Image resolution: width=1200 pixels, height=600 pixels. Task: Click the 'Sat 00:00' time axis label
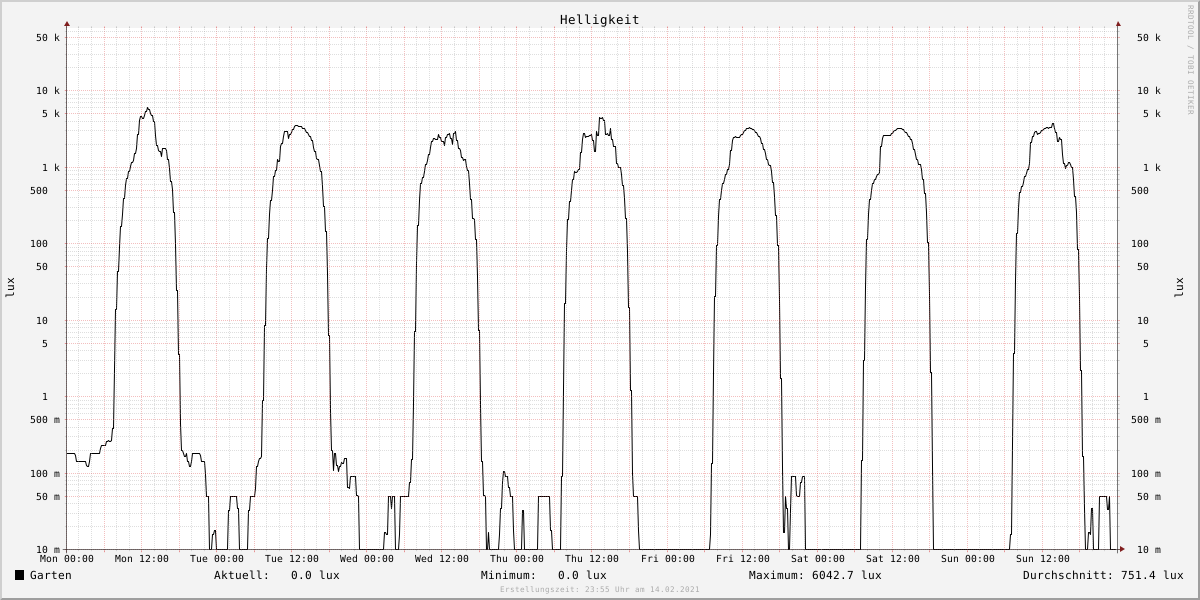(x=818, y=559)
